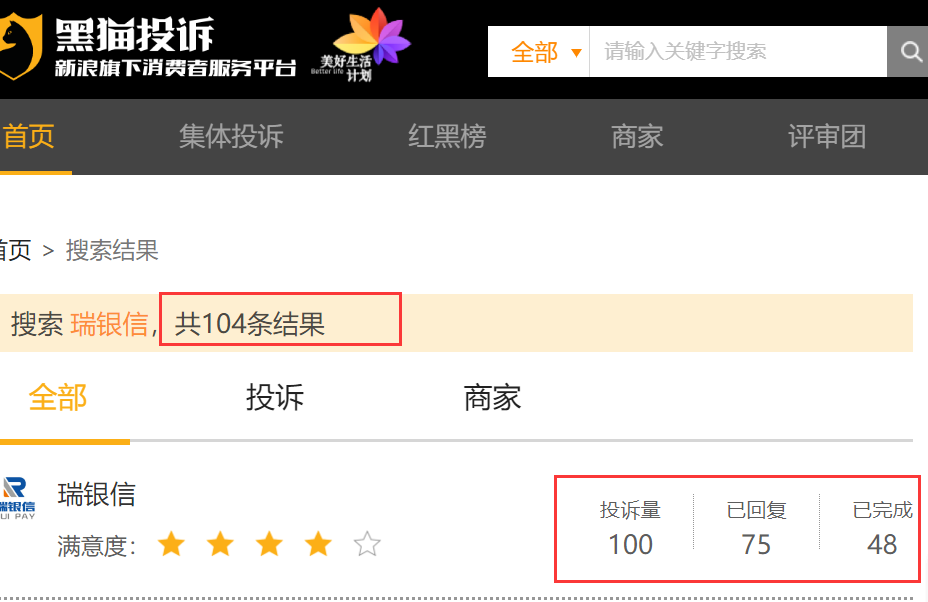Select the 全部 results tab
Viewport: 928px width, 602px height.
[x=58, y=397]
